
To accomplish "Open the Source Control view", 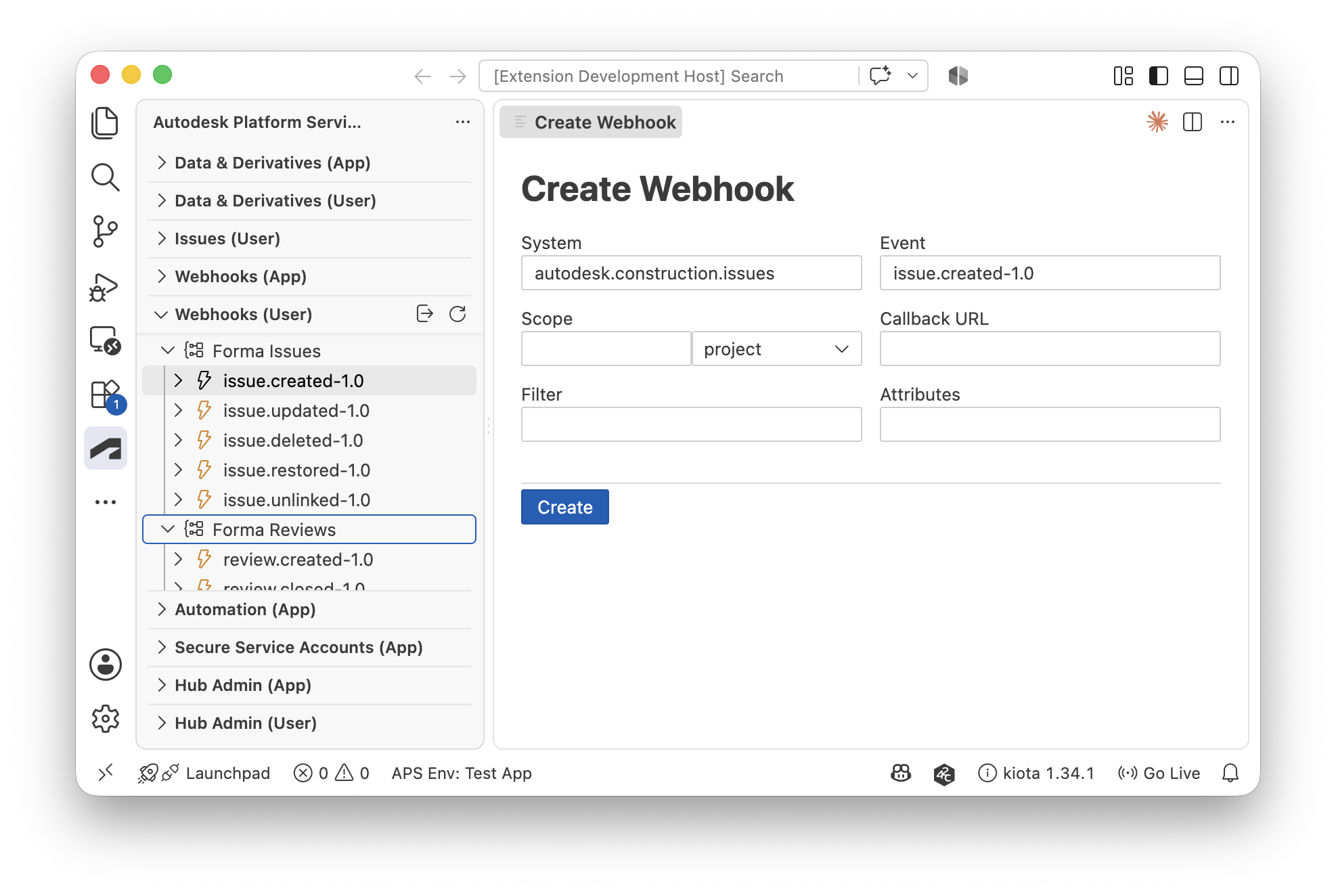I will pos(105,231).
